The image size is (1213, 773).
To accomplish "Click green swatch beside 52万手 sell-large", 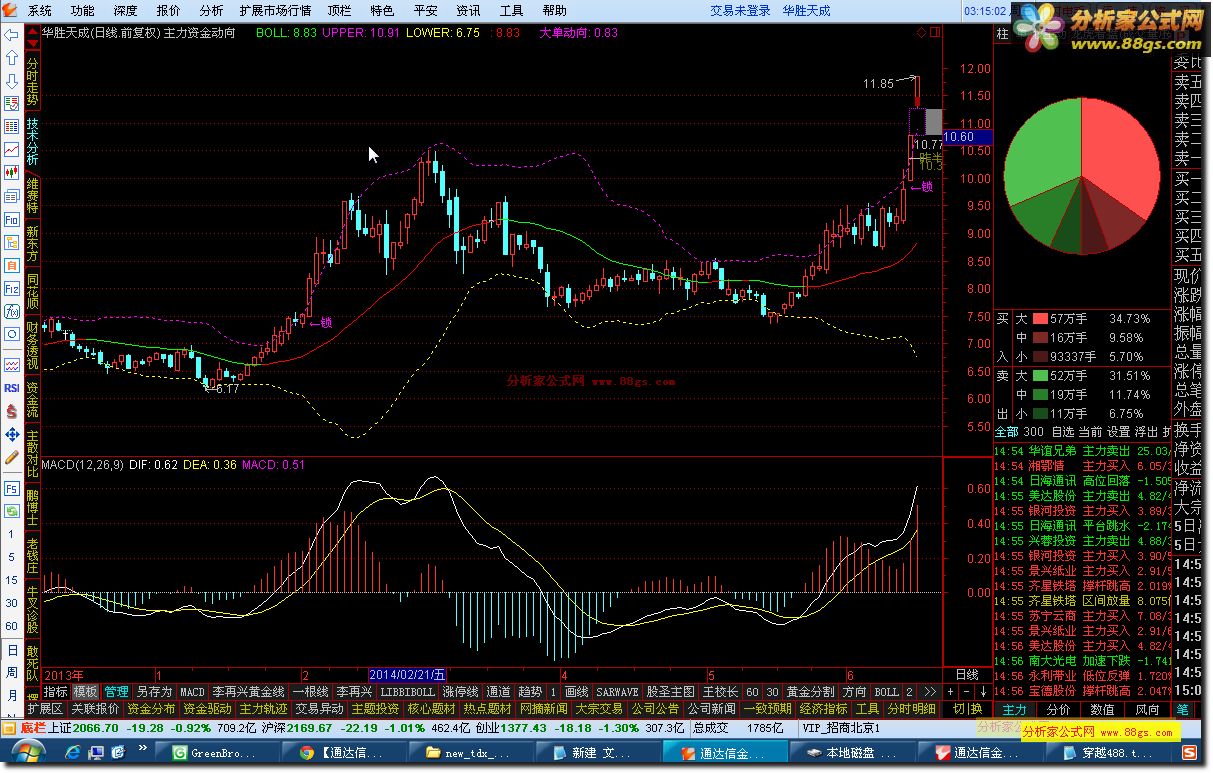I will click(x=1038, y=376).
